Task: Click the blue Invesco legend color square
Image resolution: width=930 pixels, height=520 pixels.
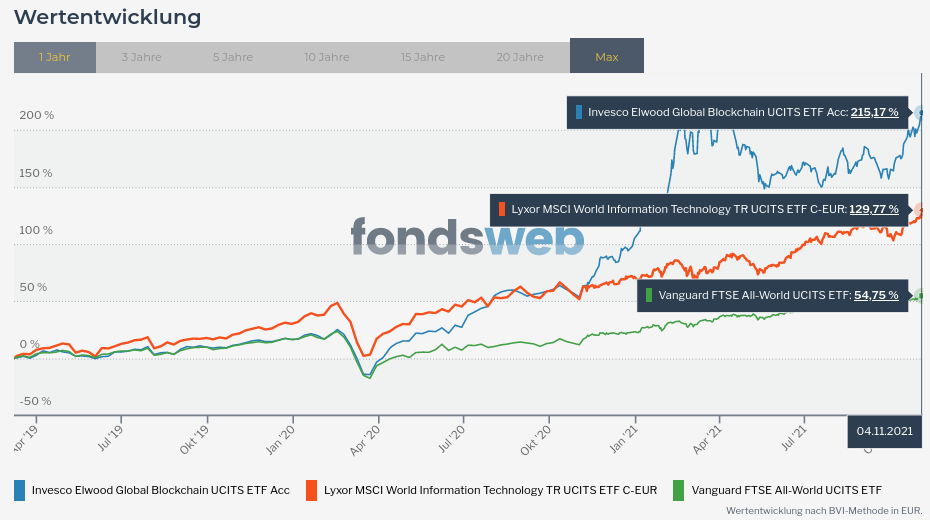Action: click(20, 490)
